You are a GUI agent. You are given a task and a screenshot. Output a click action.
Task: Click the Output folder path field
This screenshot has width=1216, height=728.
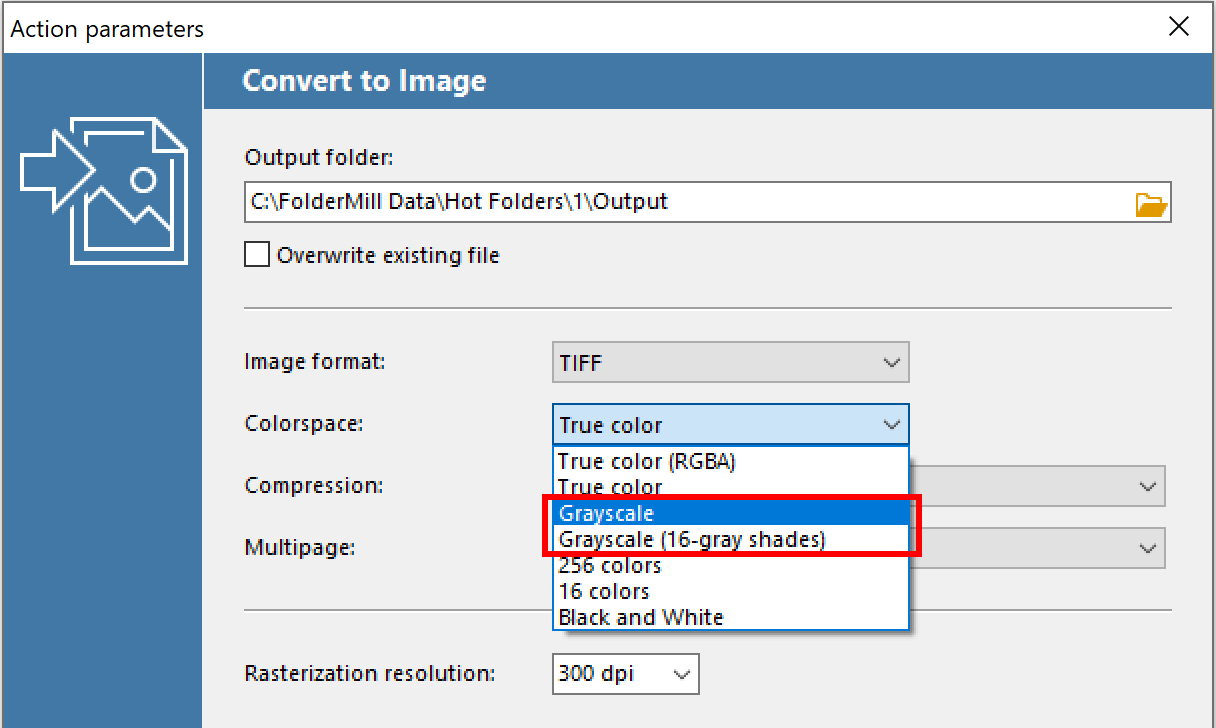pyautogui.click(x=689, y=202)
